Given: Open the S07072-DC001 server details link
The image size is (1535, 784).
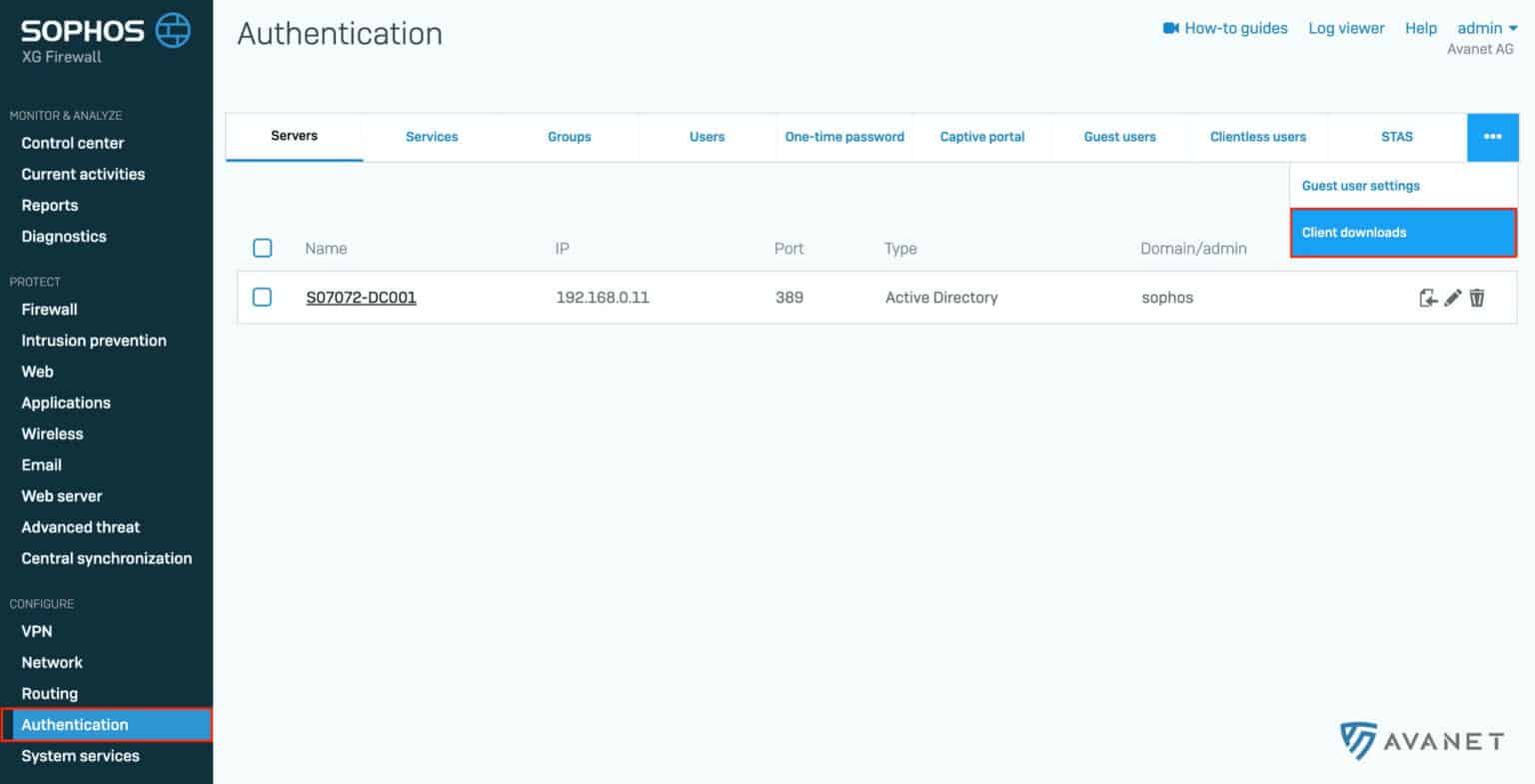Looking at the screenshot, I should pyautogui.click(x=361, y=297).
